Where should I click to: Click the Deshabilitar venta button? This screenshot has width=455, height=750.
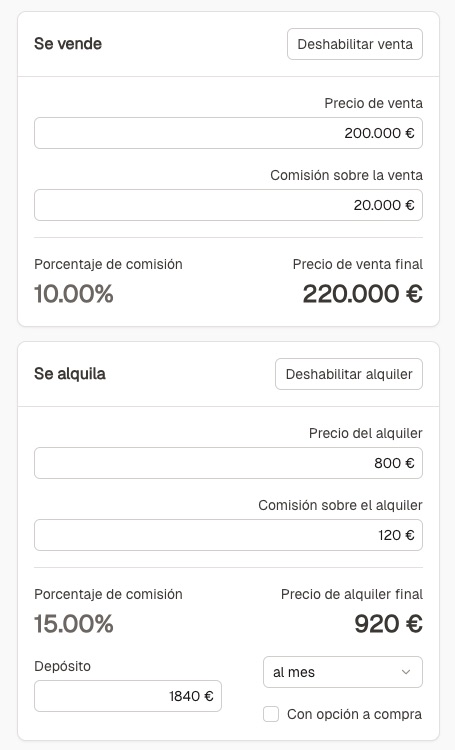pyautogui.click(x=355, y=44)
